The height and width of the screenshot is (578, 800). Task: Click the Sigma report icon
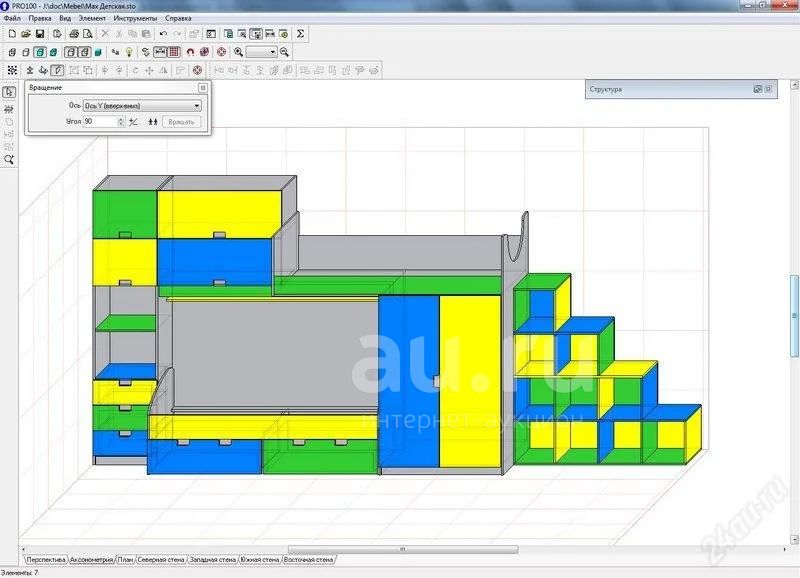pyautogui.click(x=301, y=34)
